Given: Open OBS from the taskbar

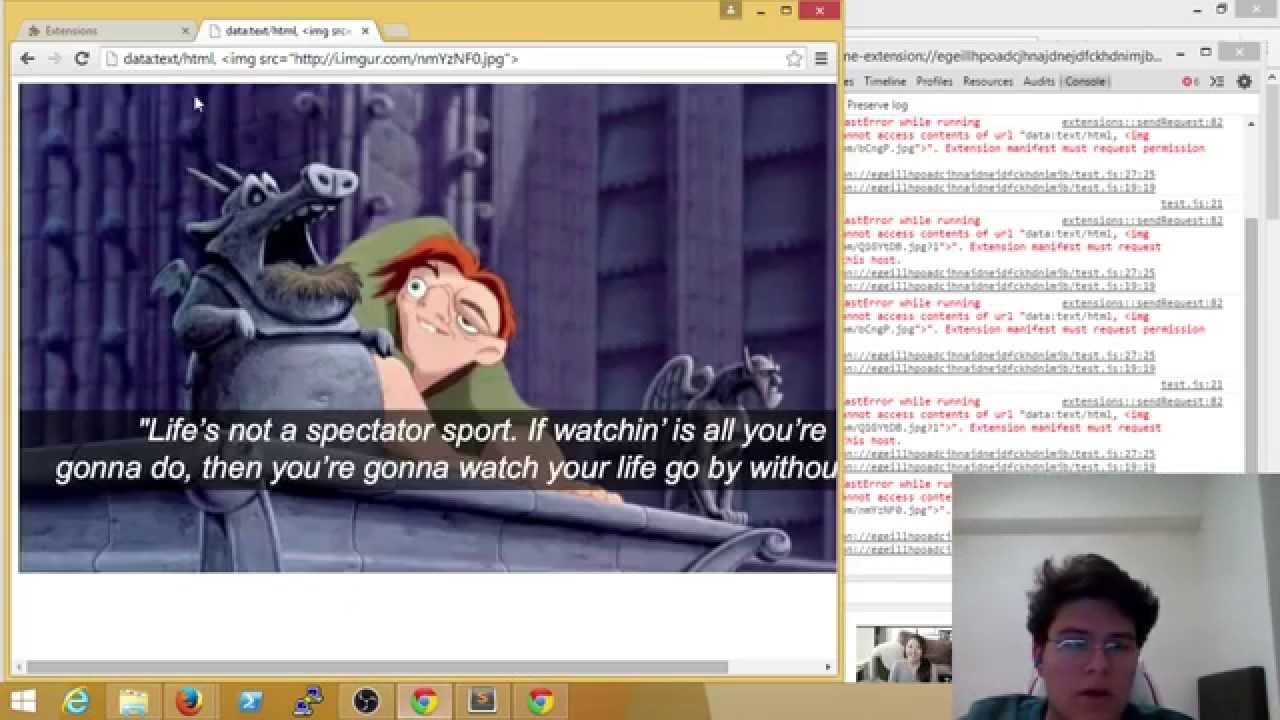Looking at the screenshot, I should 366,702.
